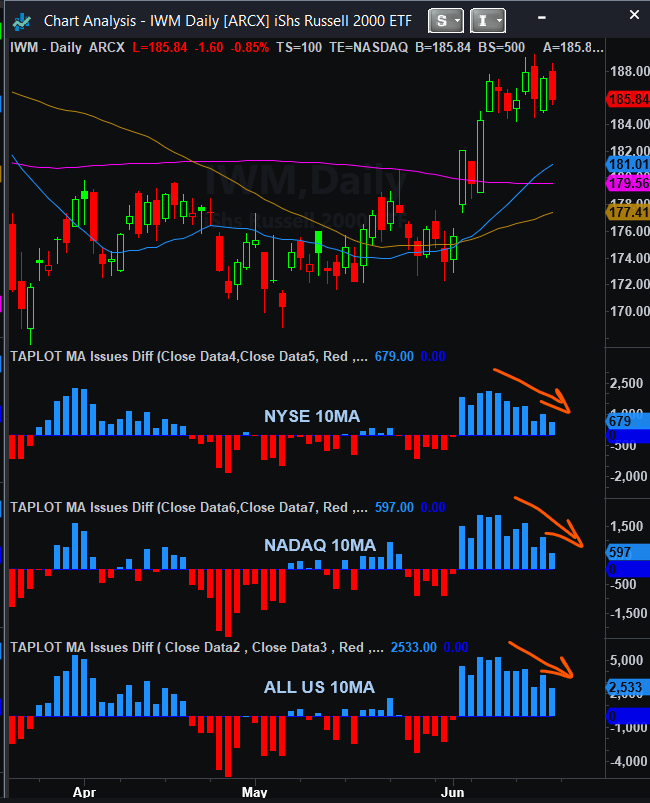Image resolution: width=650 pixels, height=803 pixels.
Task: Click the Jun label on time axis
Action: (x=453, y=792)
